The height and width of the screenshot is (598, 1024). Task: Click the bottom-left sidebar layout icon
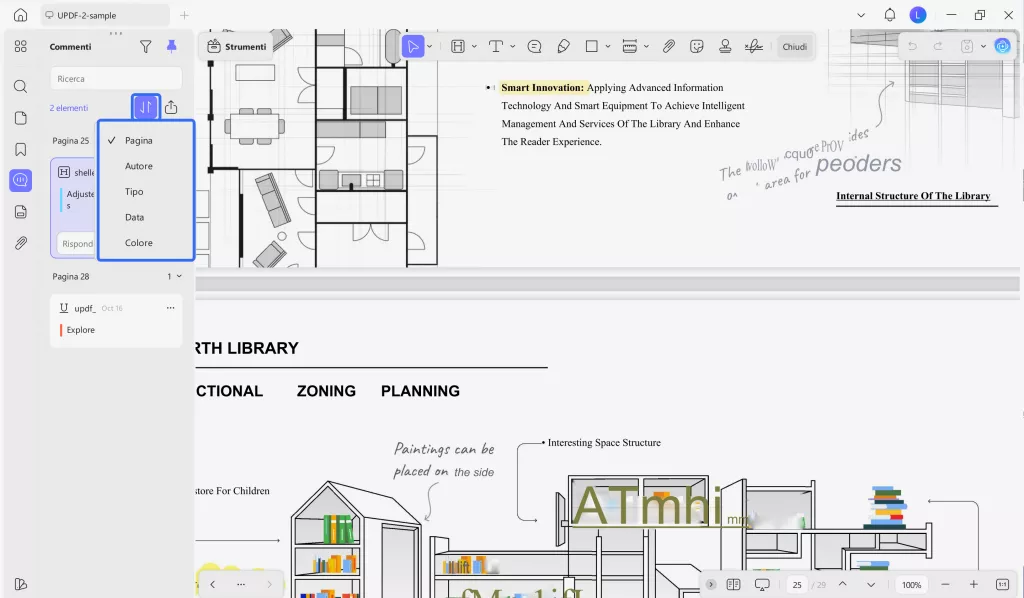click(x=20, y=584)
